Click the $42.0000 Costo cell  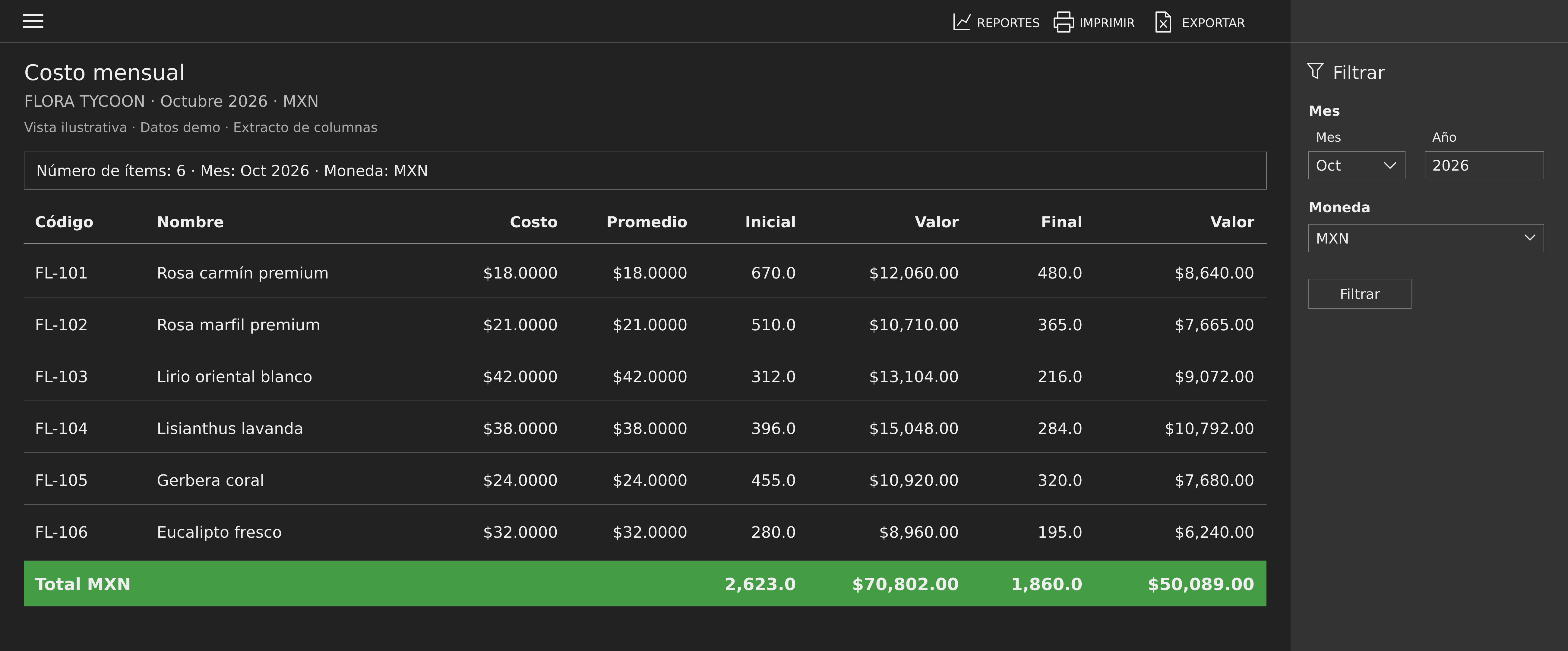(520, 377)
